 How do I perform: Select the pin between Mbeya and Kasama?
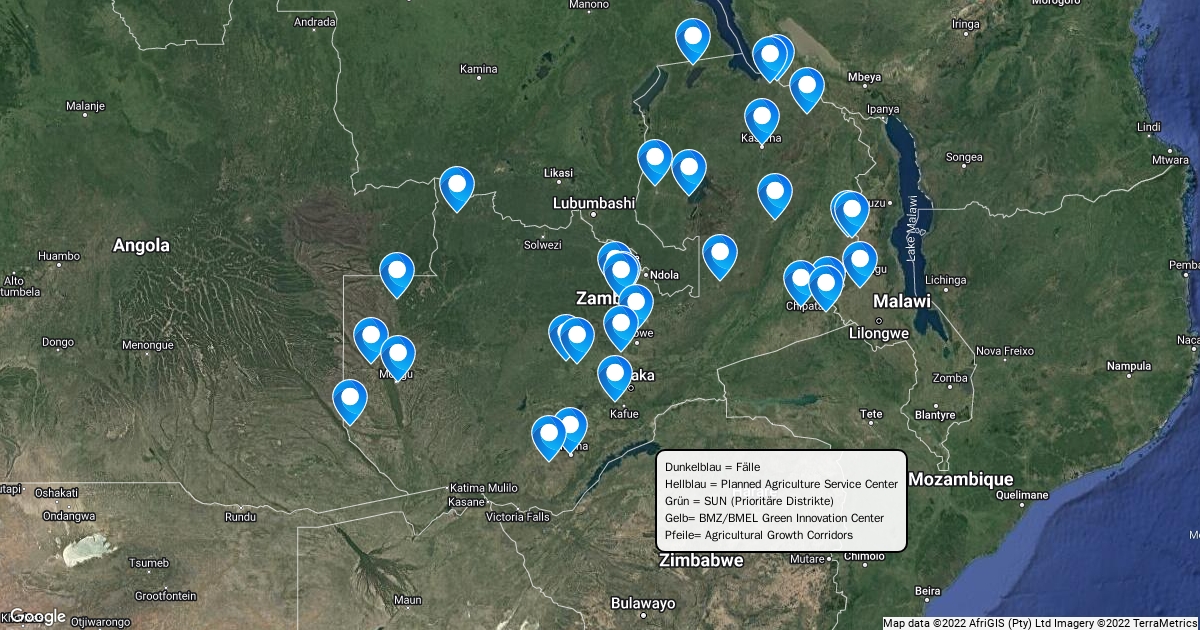(806, 87)
